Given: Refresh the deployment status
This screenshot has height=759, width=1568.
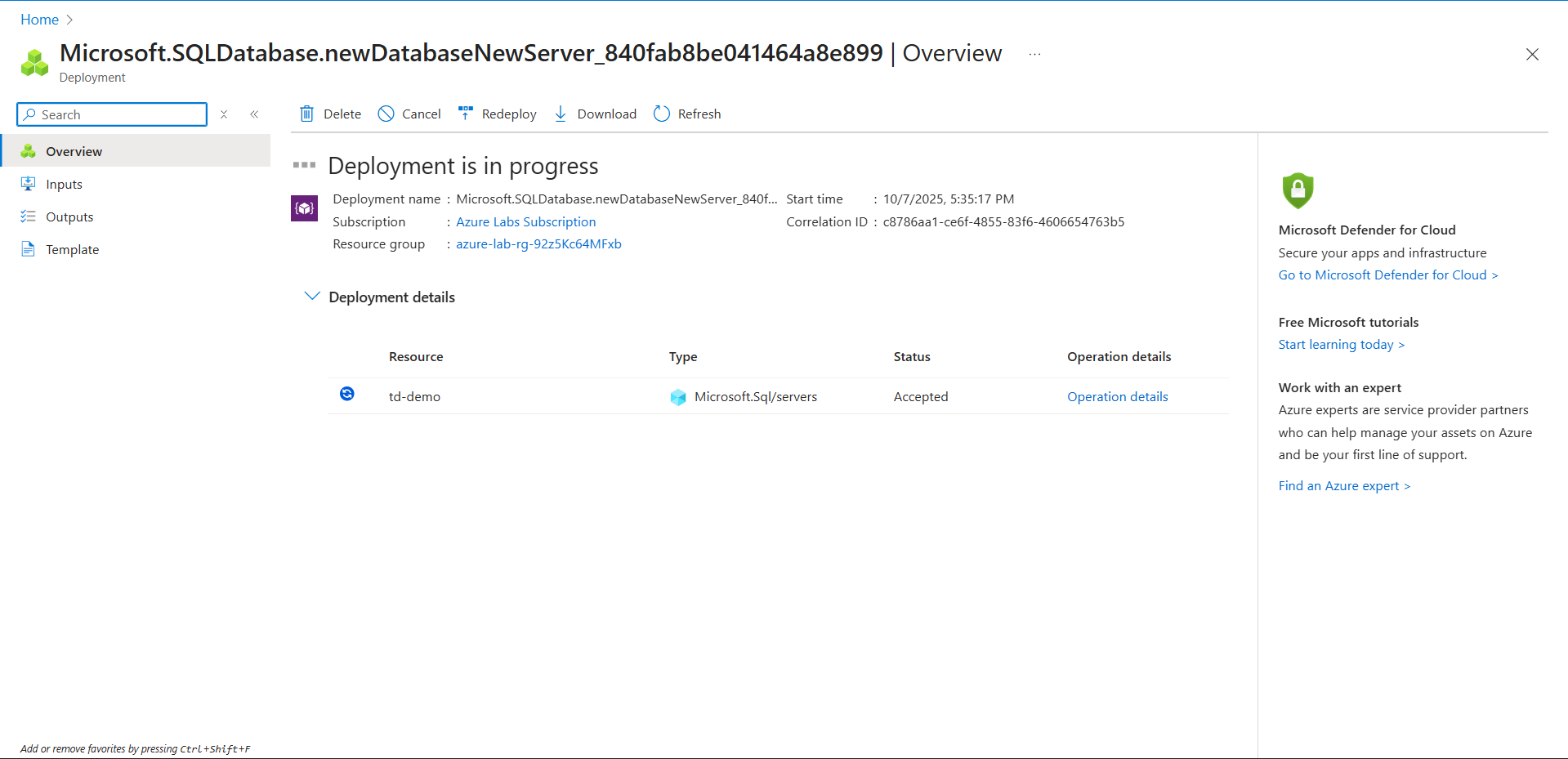Looking at the screenshot, I should point(687,114).
